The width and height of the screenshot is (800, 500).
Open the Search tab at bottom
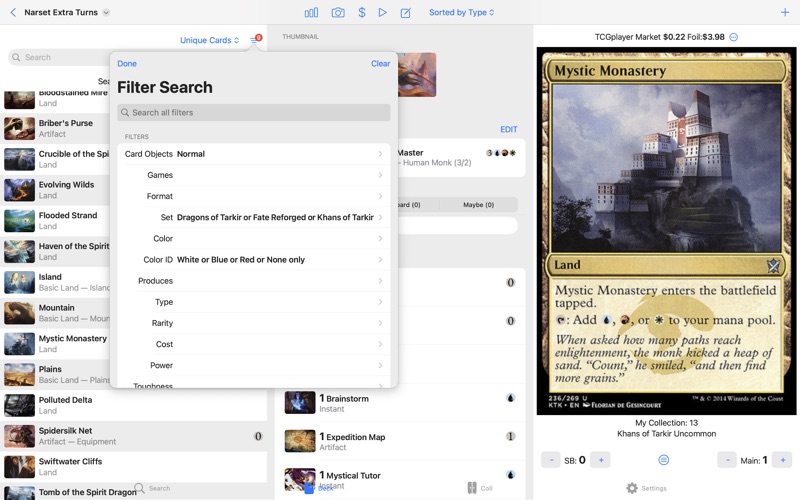tap(153, 488)
